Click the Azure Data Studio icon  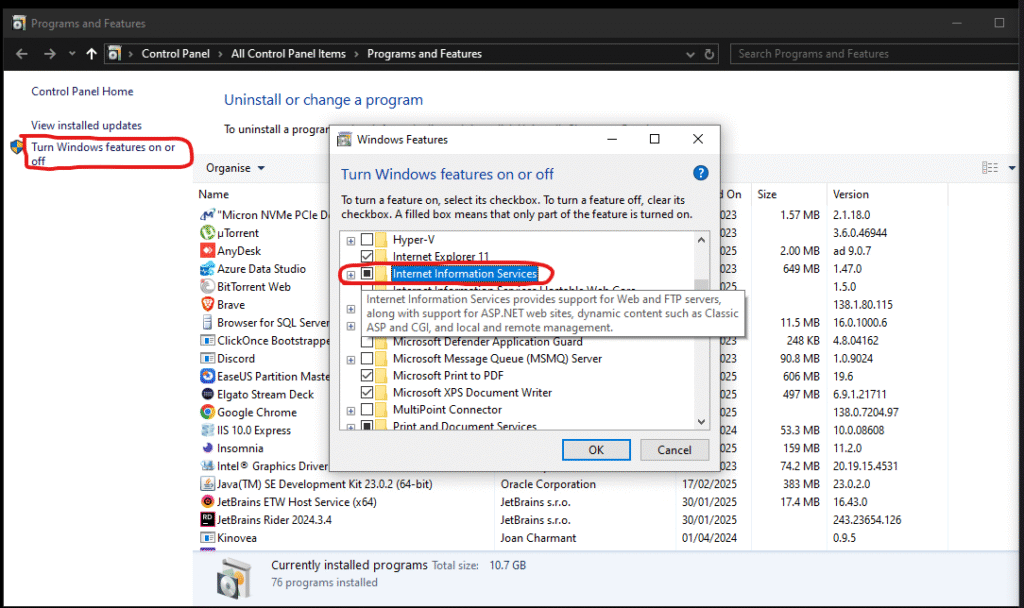(207, 268)
